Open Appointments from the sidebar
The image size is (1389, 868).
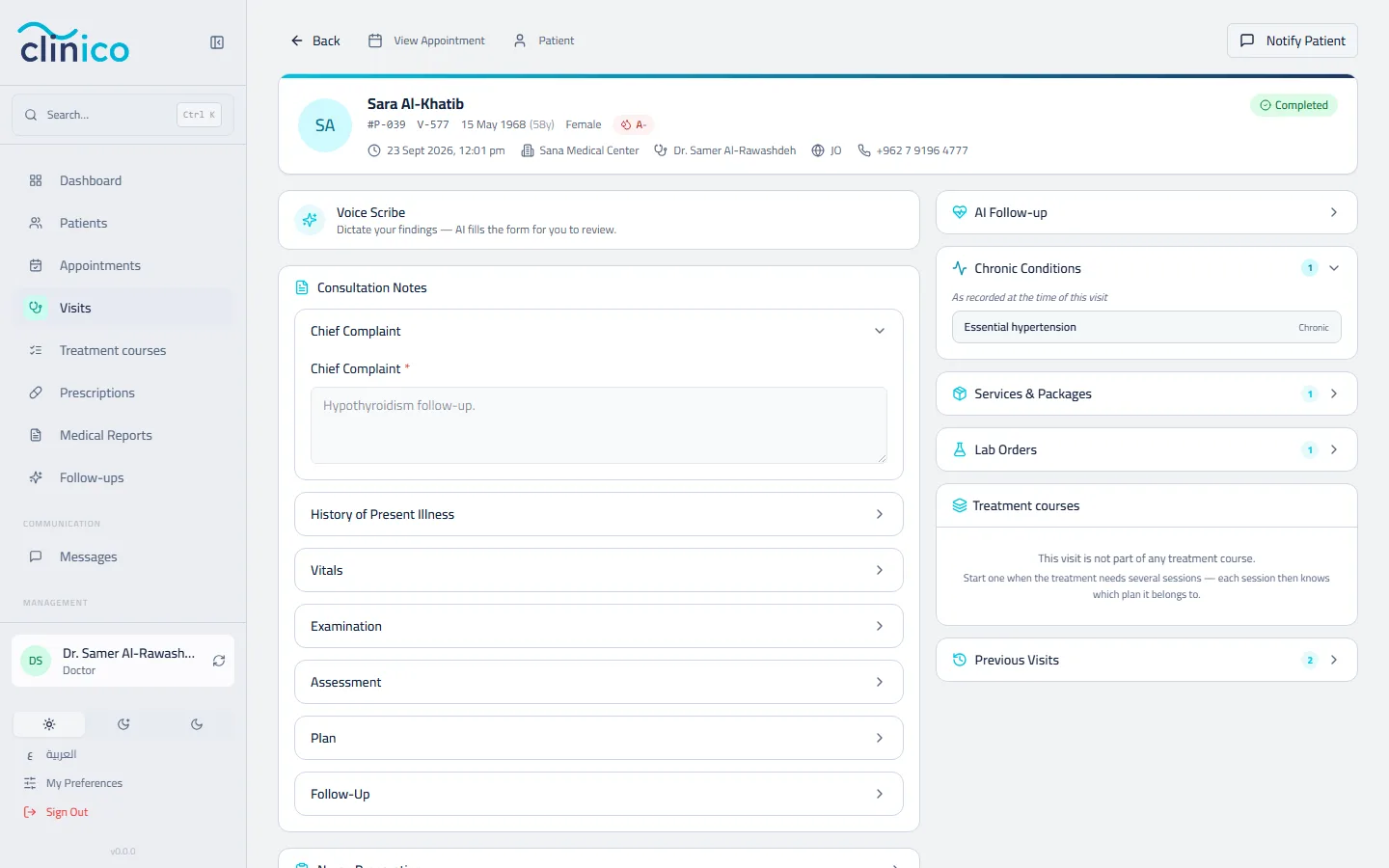[x=123, y=265]
